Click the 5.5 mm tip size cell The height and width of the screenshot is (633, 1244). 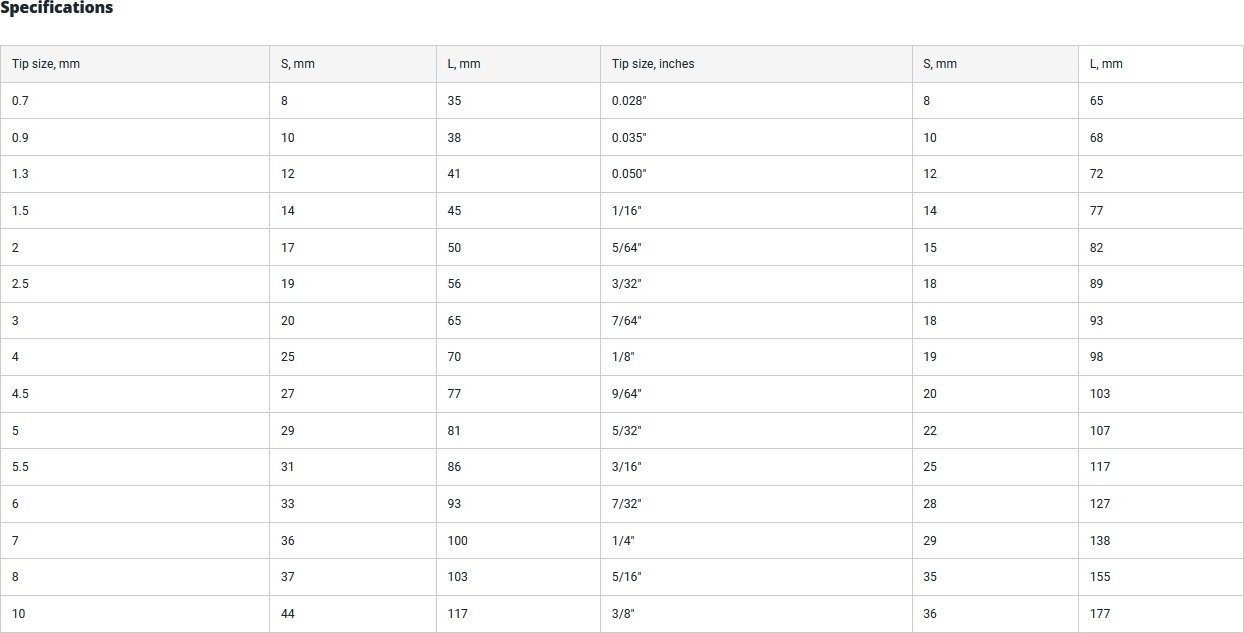click(135, 467)
